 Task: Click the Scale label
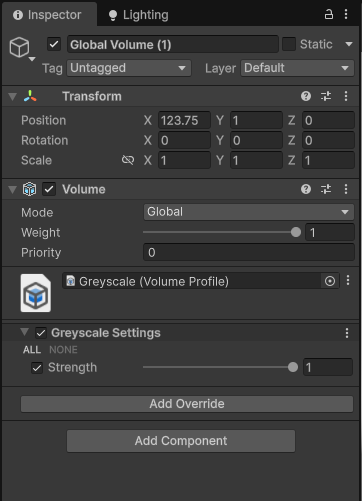point(36,160)
